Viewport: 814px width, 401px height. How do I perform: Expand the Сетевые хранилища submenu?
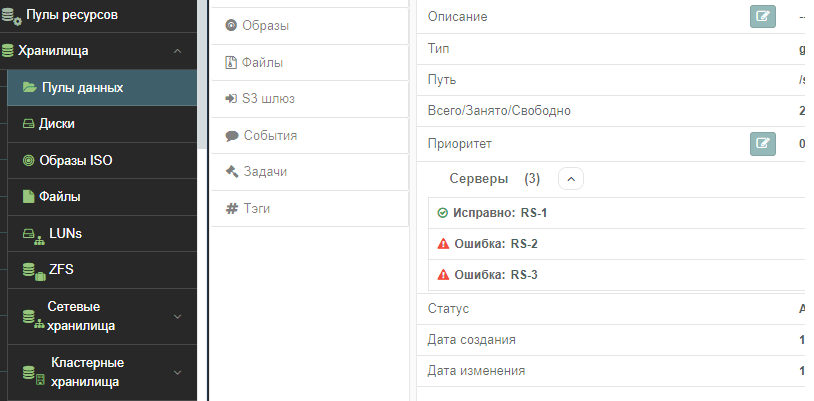click(177, 316)
